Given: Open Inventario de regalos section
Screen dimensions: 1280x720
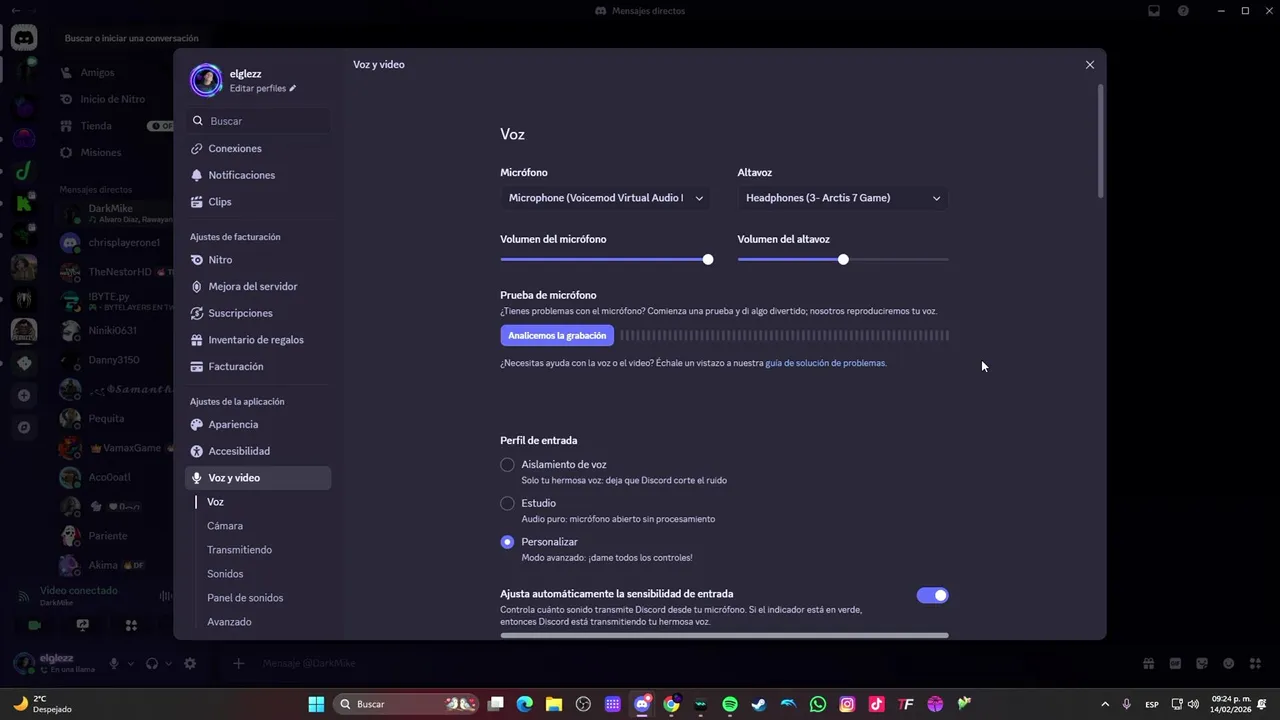Looking at the screenshot, I should [258, 340].
